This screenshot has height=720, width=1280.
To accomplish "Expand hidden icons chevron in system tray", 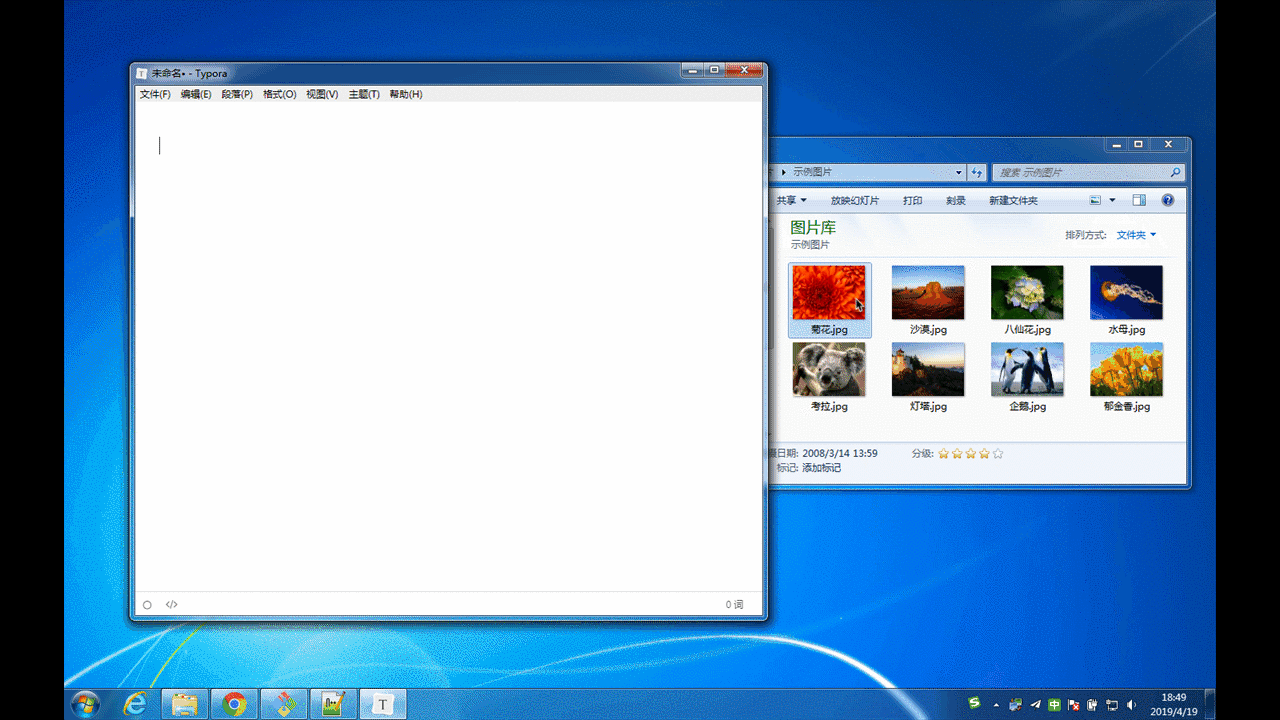I will (x=997, y=706).
